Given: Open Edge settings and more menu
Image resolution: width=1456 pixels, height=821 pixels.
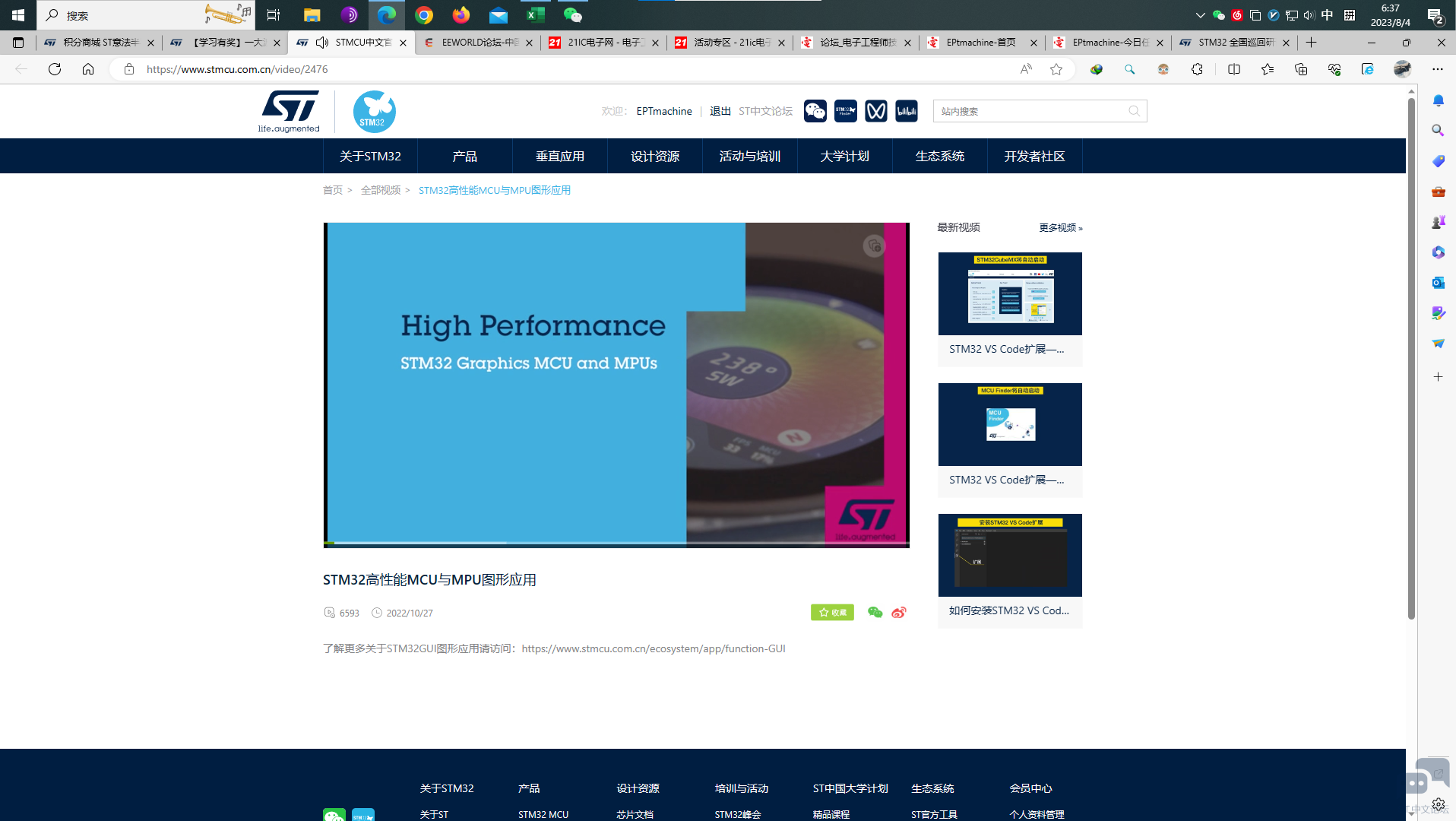Looking at the screenshot, I should click(x=1437, y=69).
